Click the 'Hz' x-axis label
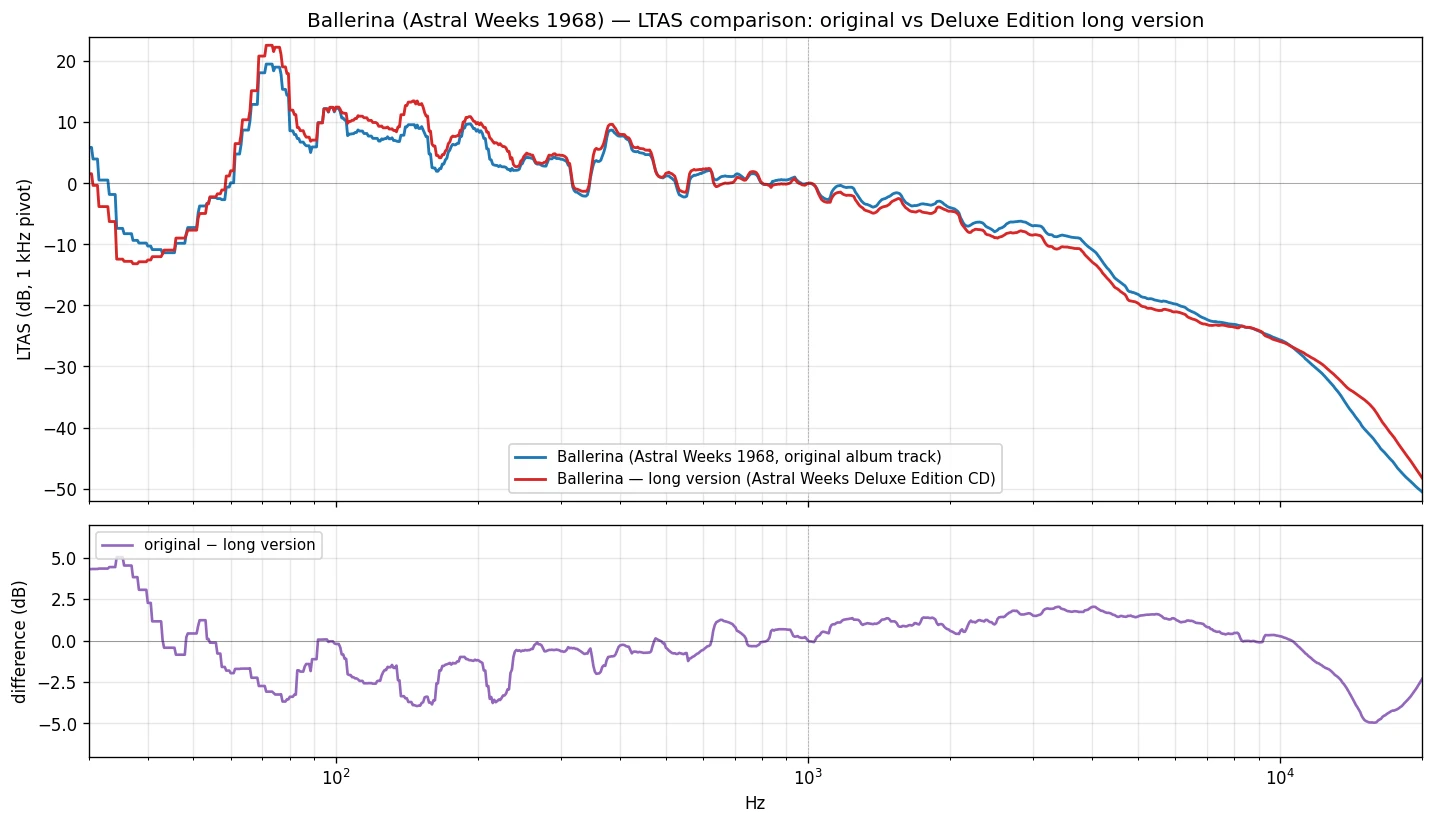Screen dimensions: 1434x825 (755, 803)
